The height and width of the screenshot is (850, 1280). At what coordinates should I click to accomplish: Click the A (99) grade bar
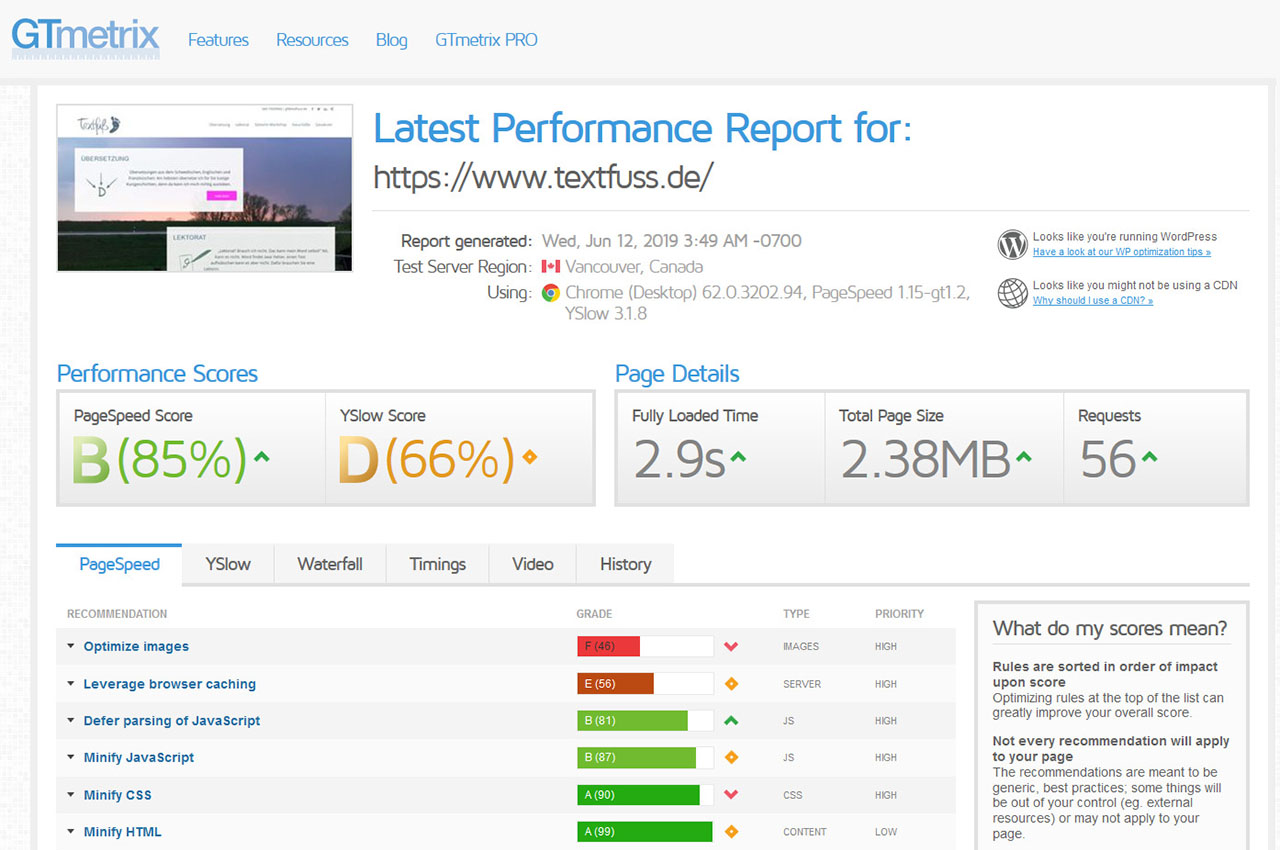click(645, 832)
